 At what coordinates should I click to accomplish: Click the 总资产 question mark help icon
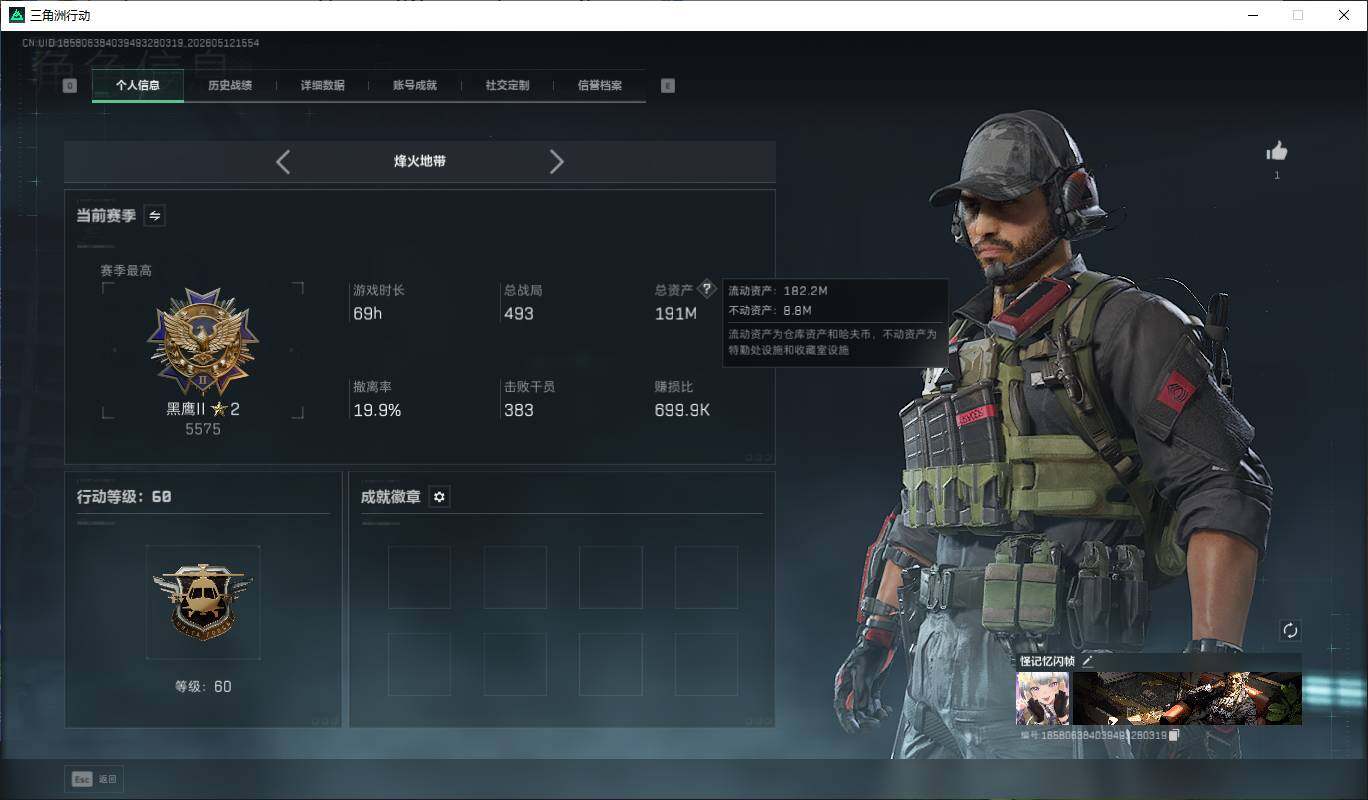point(706,289)
